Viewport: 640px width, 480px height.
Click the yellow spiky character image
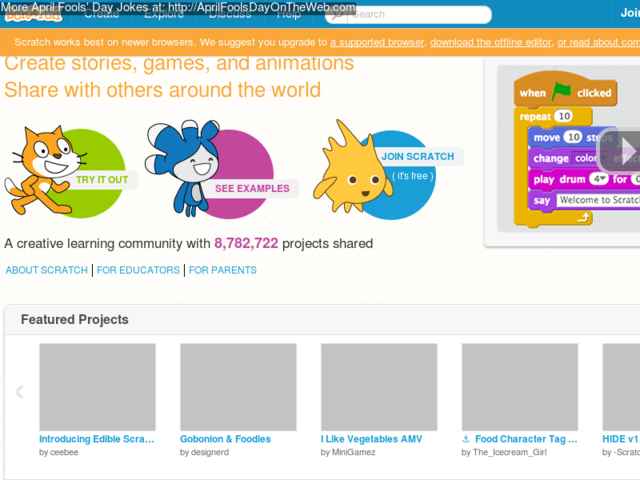click(352, 167)
